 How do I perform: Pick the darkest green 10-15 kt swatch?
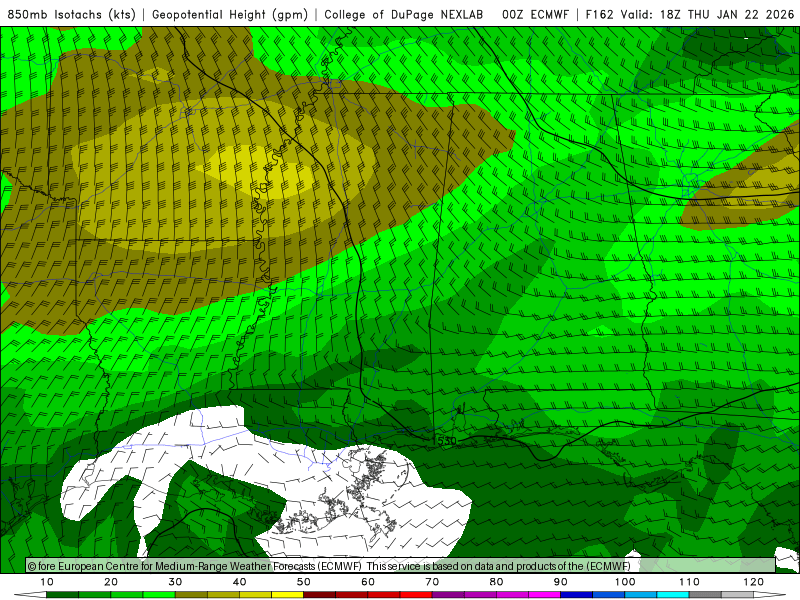click(62, 595)
